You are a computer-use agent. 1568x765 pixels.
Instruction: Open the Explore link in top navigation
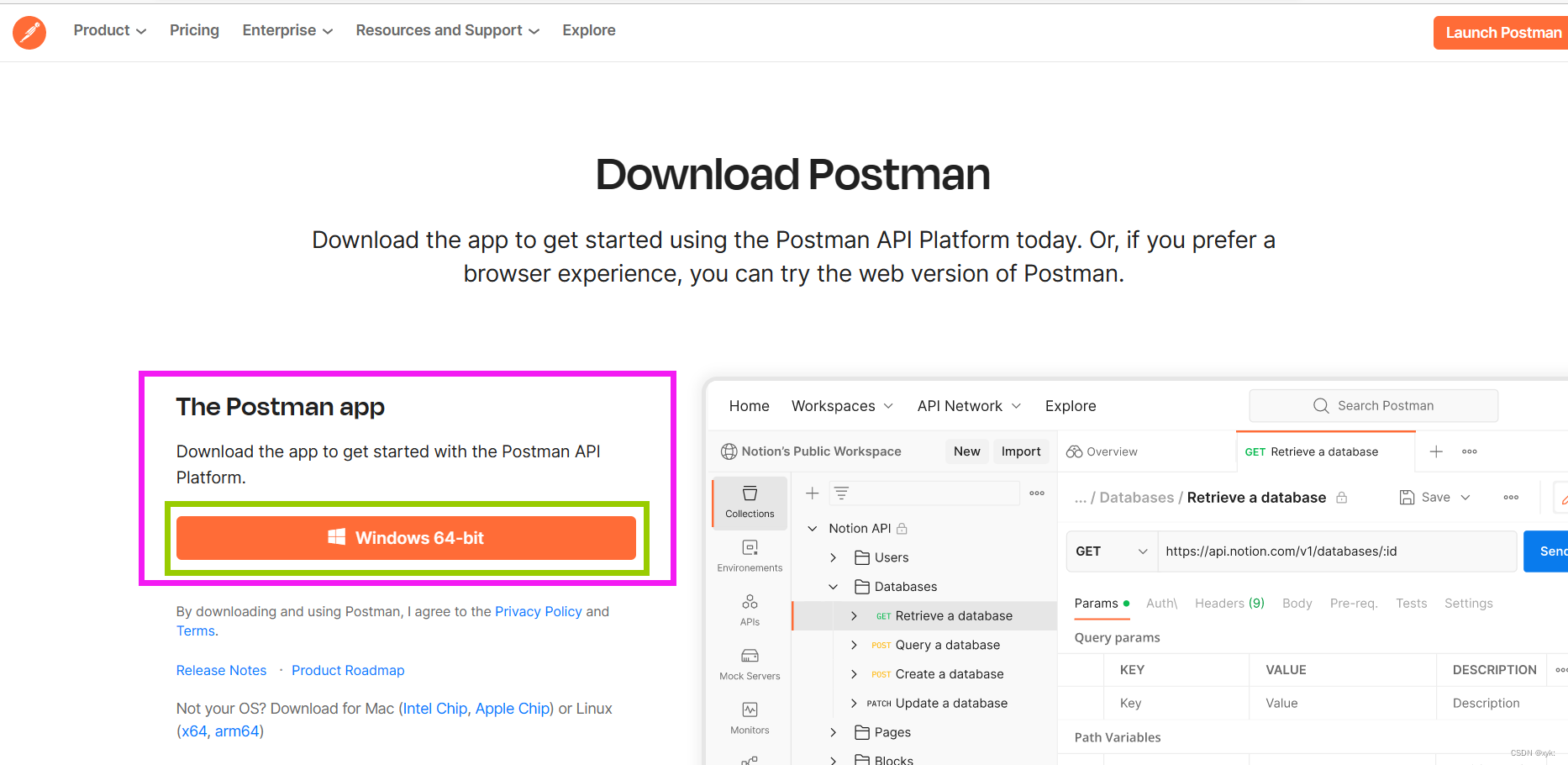pyautogui.click(x=589, y=30)
